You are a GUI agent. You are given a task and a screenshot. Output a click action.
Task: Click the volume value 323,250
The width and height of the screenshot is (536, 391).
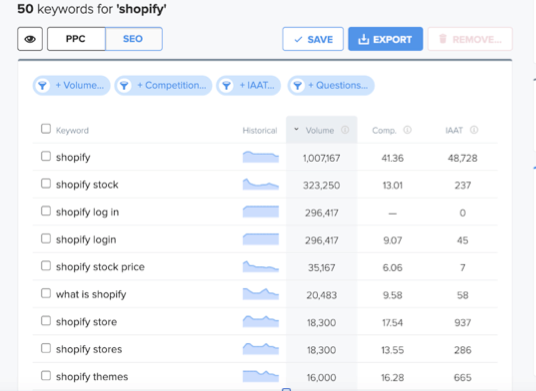[x=321, y=186]
